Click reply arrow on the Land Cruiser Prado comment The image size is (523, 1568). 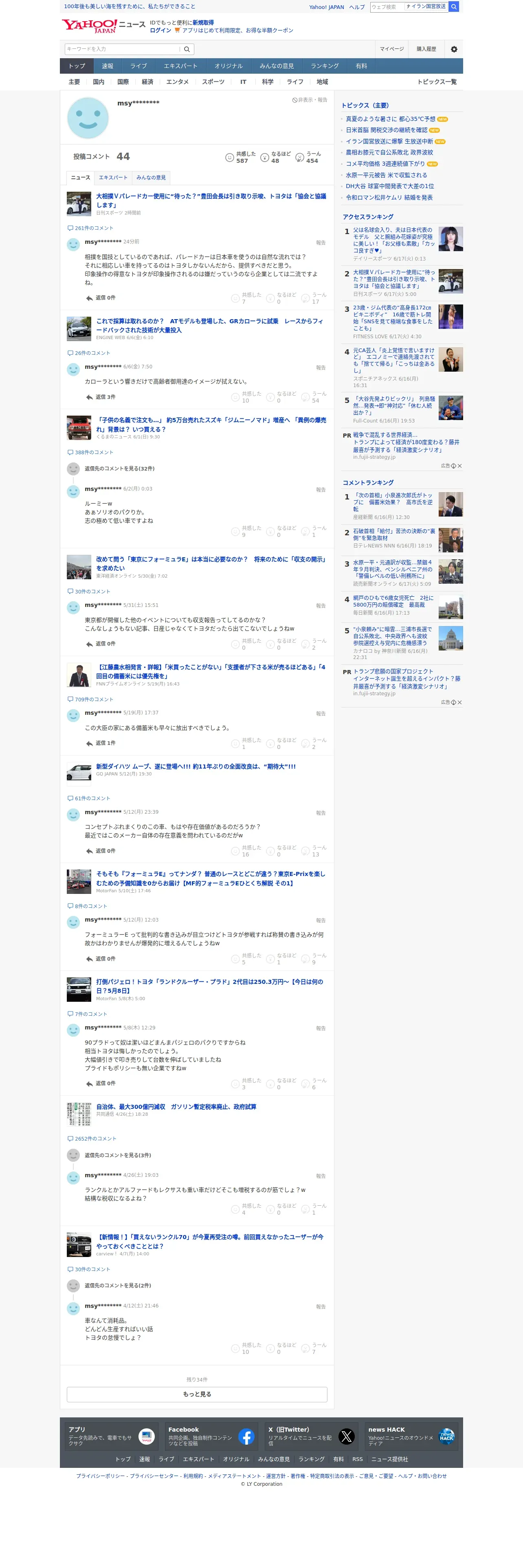pos(90,1084)
